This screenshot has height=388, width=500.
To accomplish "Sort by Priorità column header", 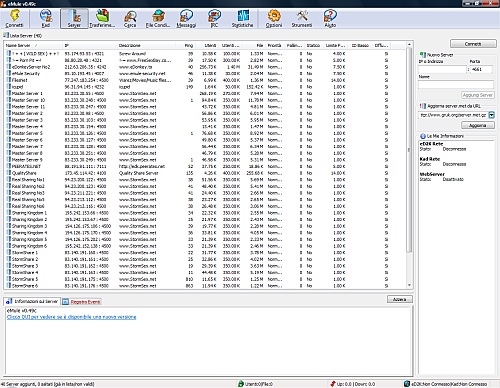I will [275, 45].
